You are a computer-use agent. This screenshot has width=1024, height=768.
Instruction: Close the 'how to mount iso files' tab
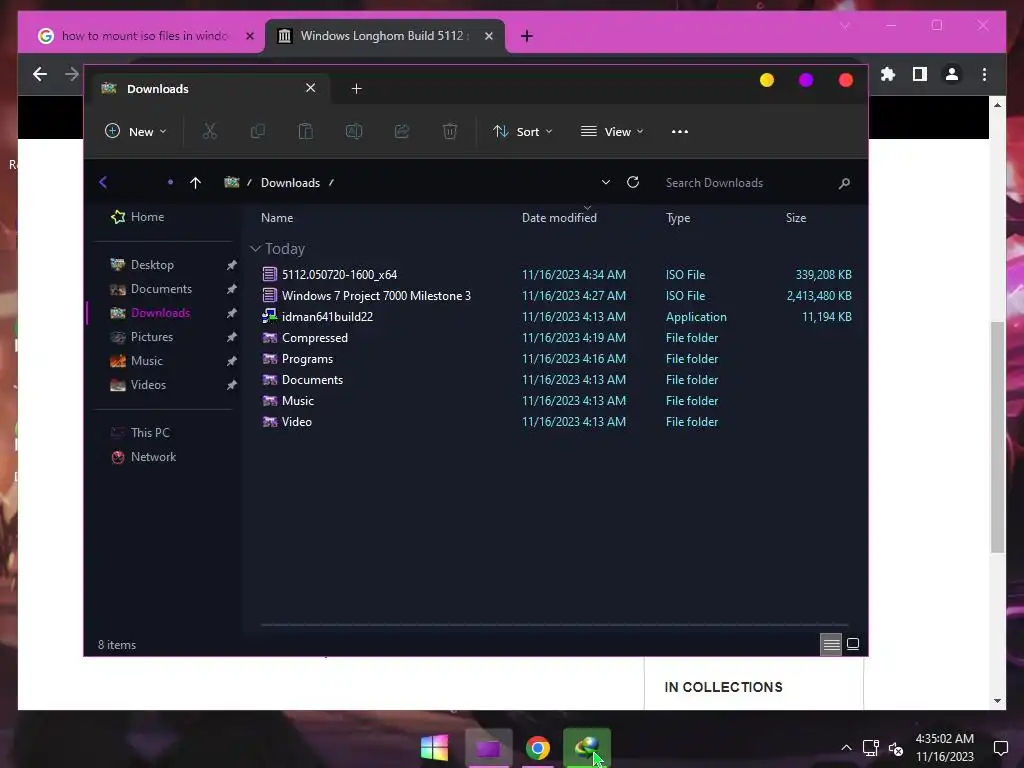coord(249,36)
